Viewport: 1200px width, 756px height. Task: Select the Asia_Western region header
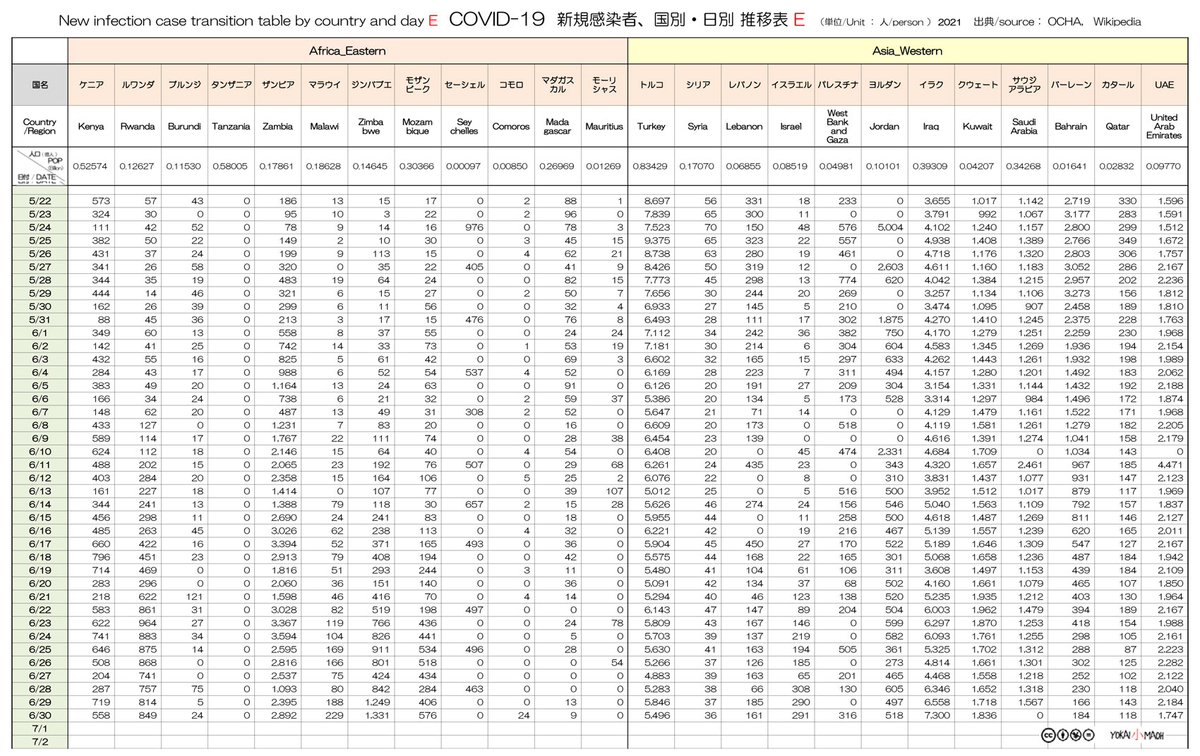908,49
